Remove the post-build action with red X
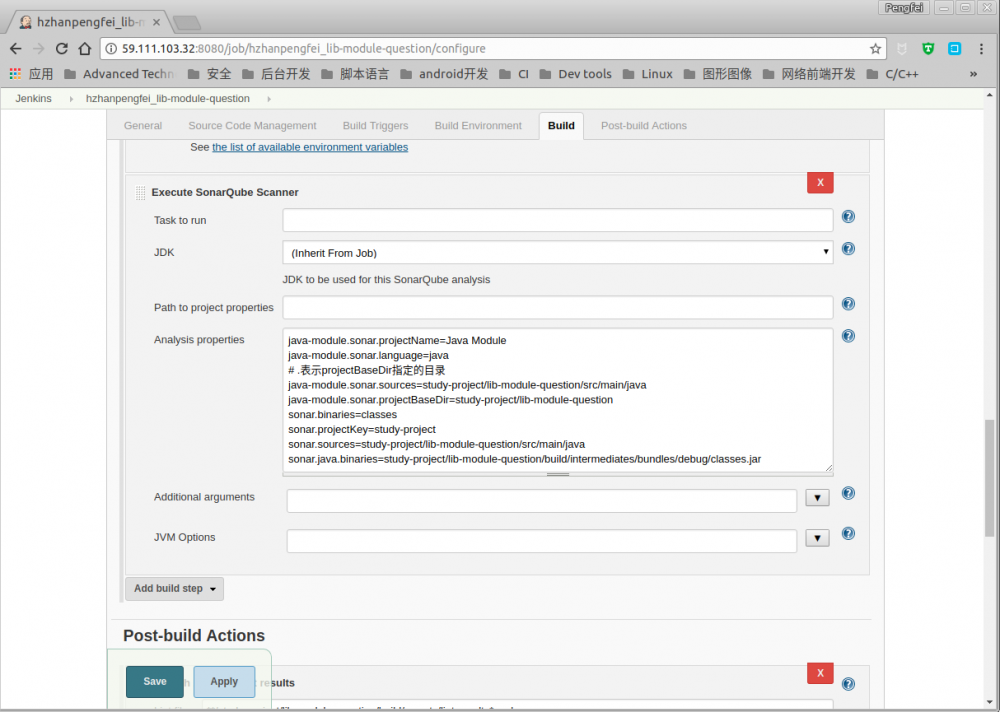 click(x=820, y=673)
